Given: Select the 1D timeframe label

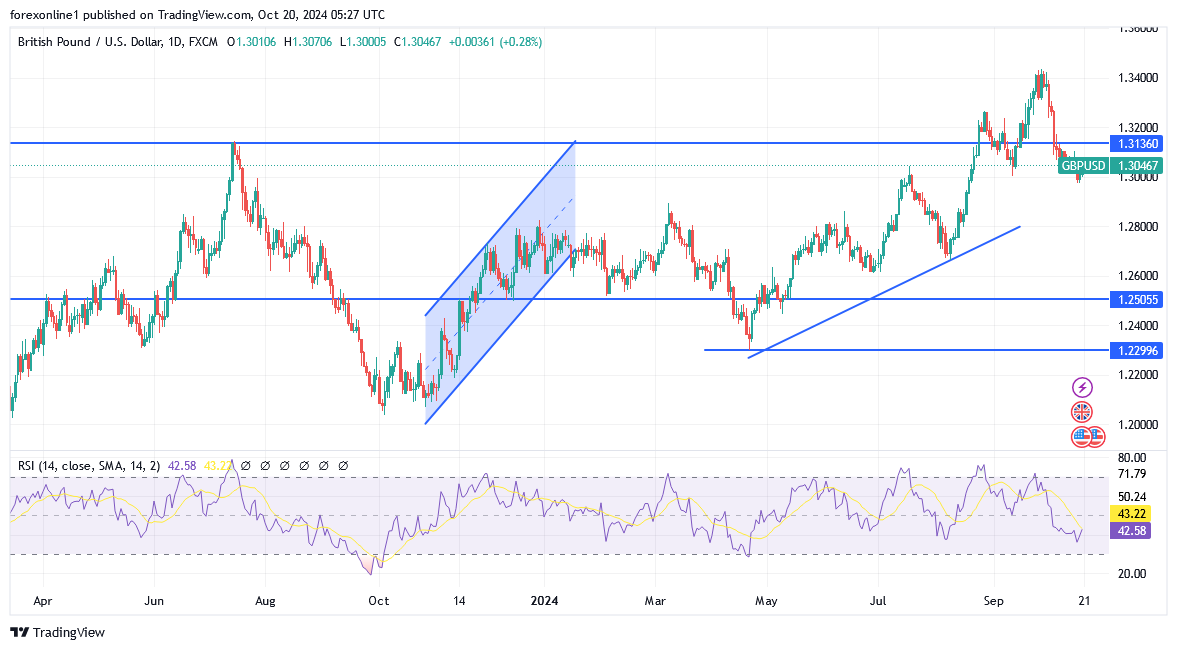Looking at the screenshot, I should (175, 42).
